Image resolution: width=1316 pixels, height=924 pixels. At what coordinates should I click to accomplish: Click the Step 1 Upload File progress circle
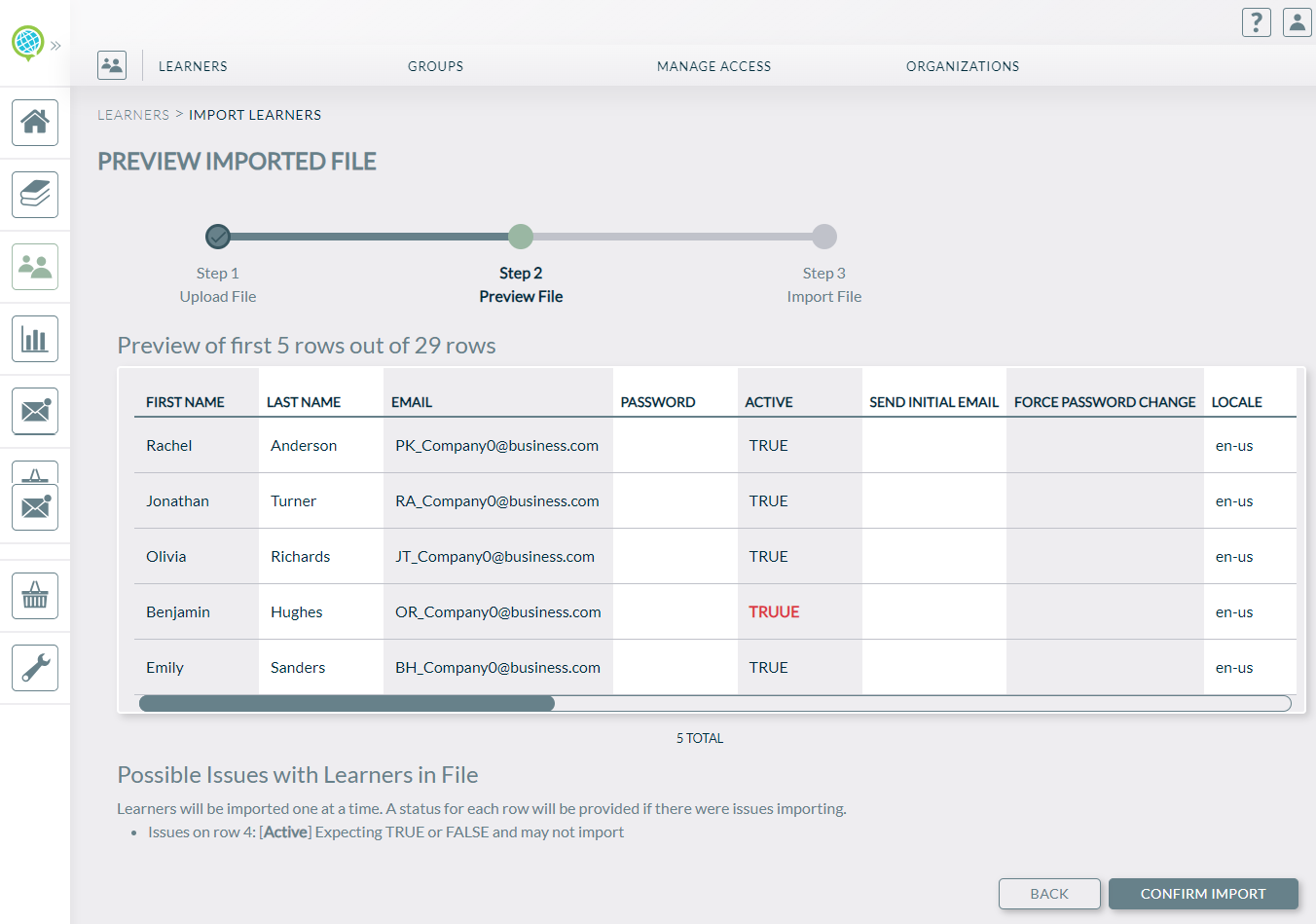click(217, 237)
